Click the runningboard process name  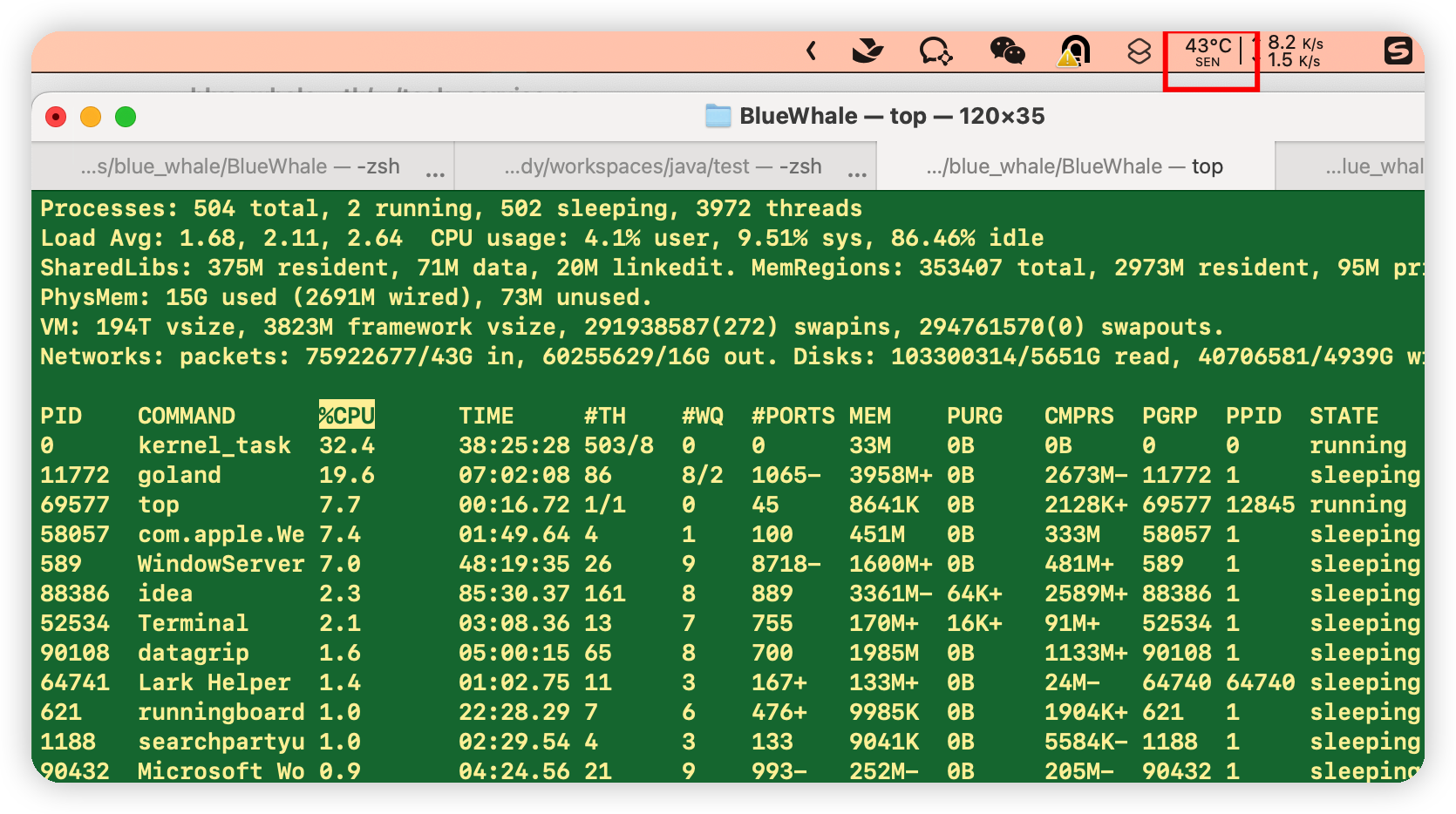point(221,712)
